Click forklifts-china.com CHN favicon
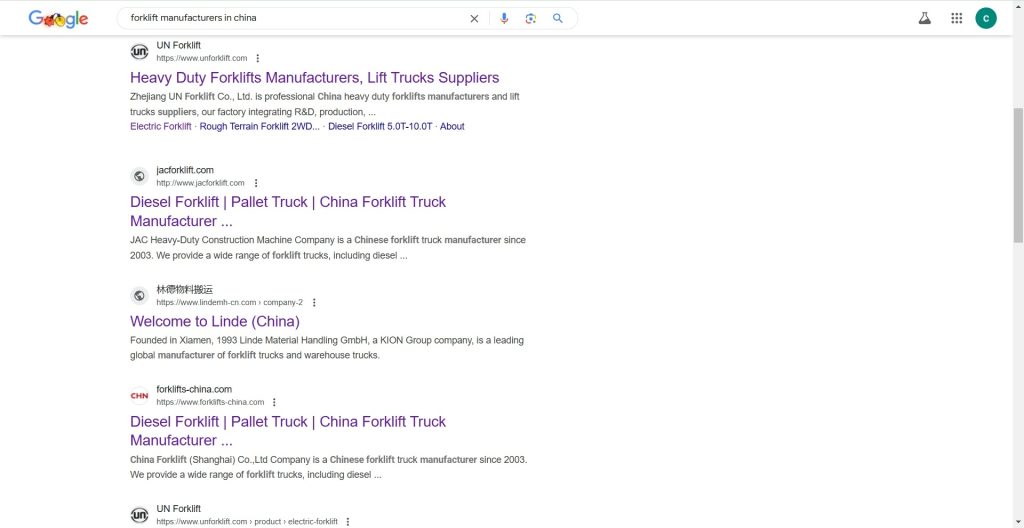The width and height of the screenshot is (1024, 528). pyautogui.click(x=139, y=395)
